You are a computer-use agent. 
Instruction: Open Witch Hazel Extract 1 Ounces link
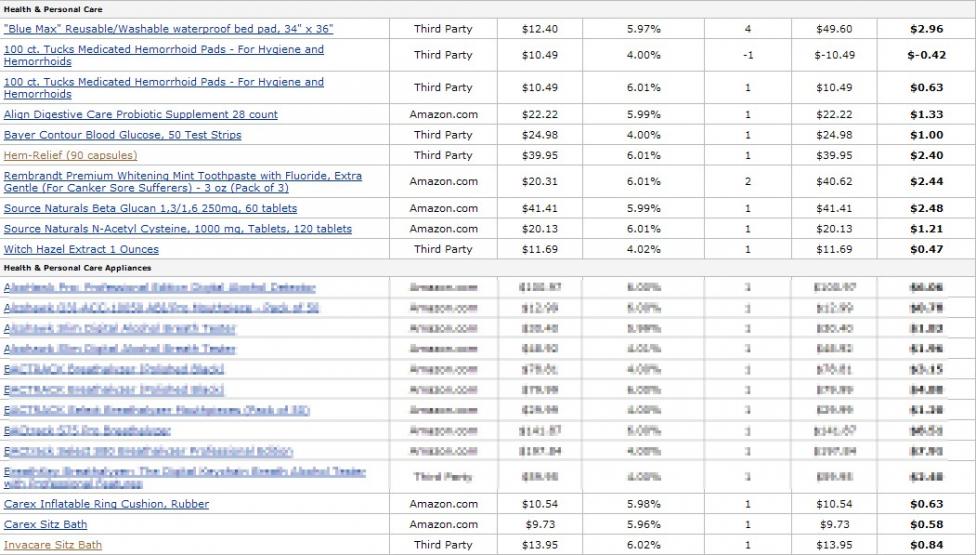81,250
